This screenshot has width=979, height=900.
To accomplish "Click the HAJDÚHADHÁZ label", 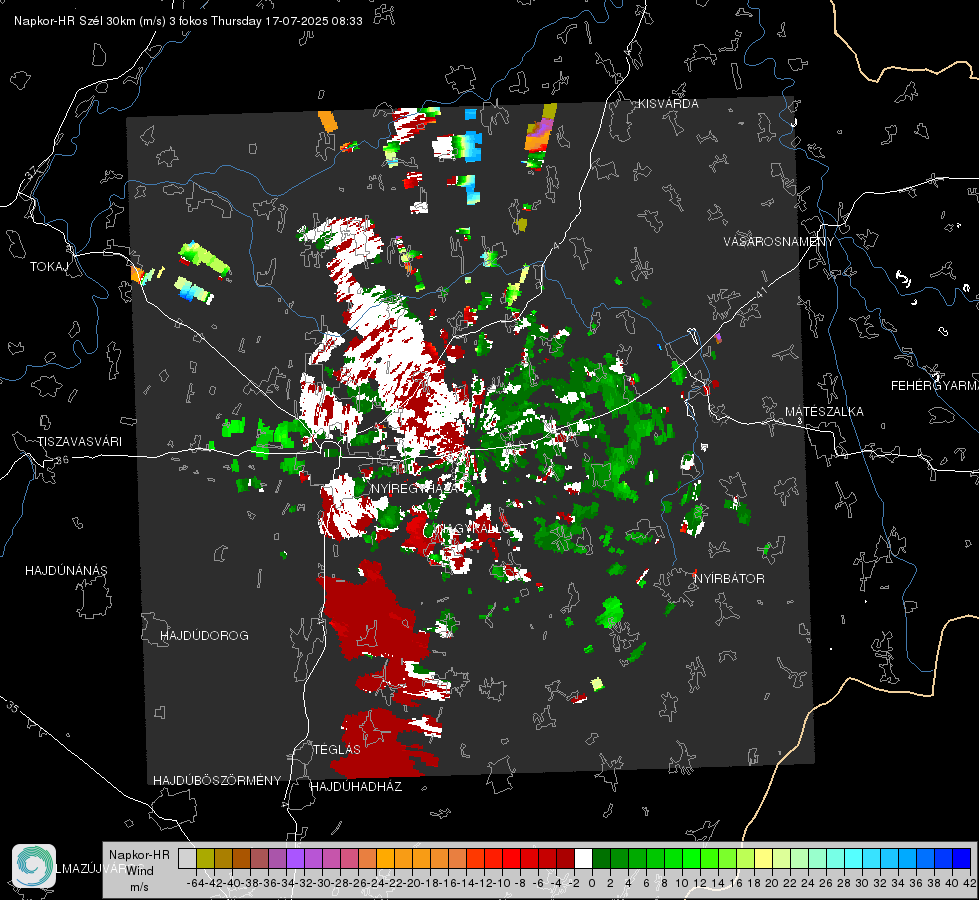I will coord(356,786).
